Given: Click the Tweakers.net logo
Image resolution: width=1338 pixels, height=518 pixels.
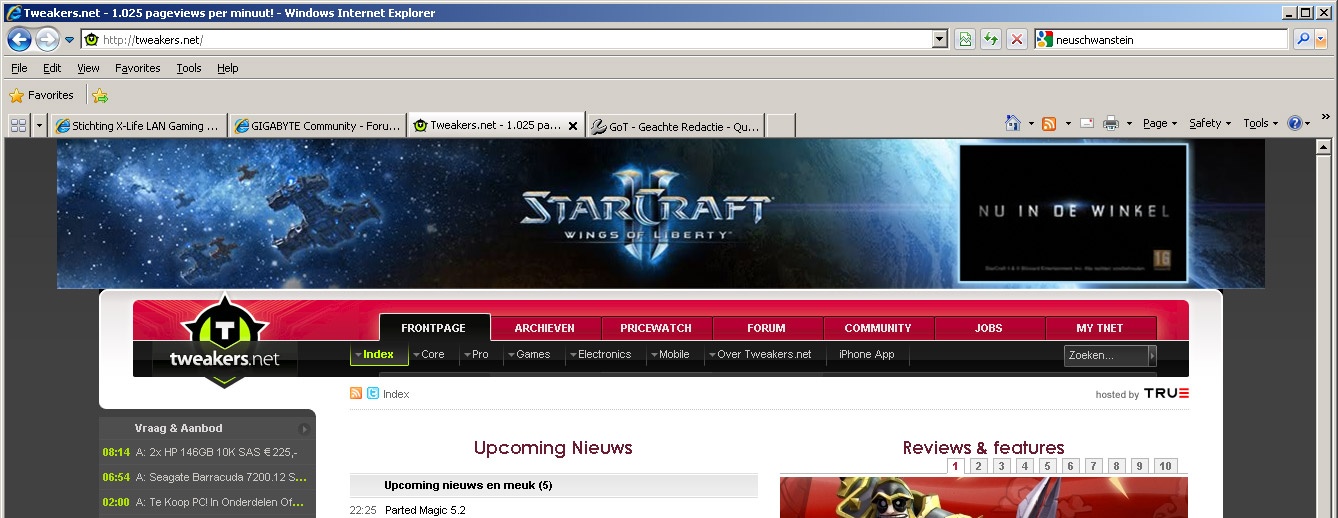Looking at the screenshot, I should 225,340.
